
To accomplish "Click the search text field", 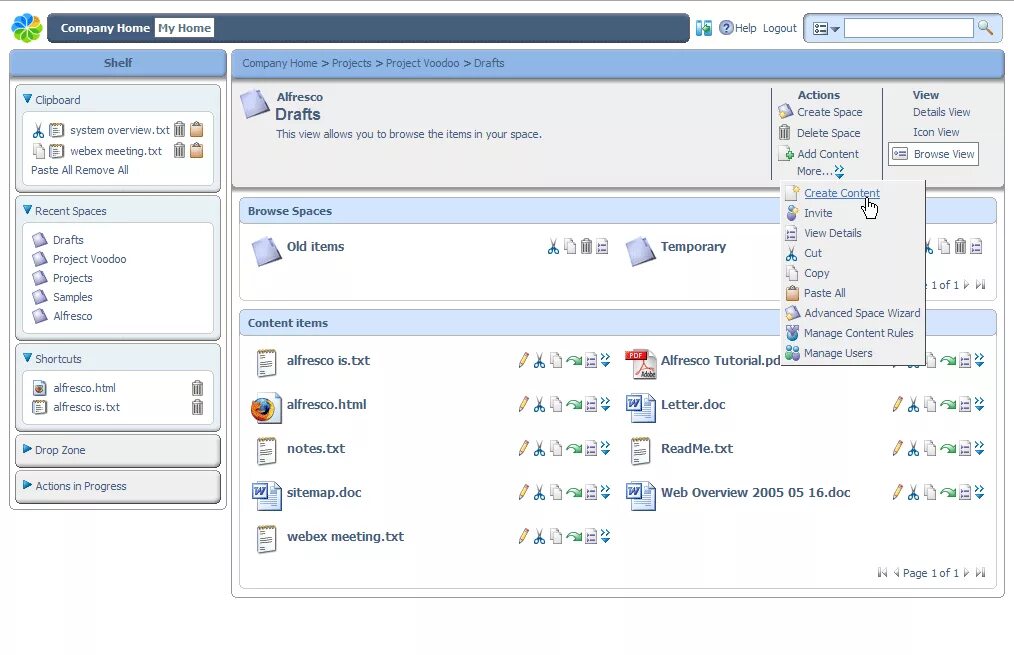I will click(909, 28).
